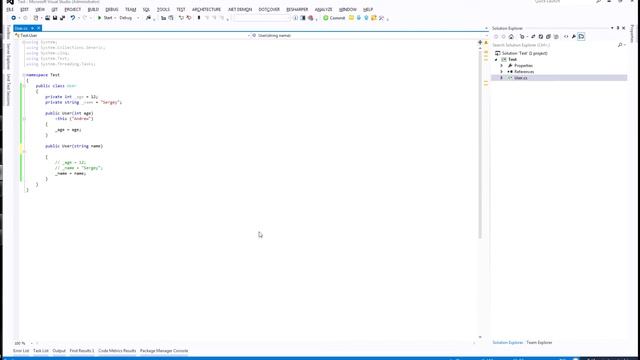Toggle Preview Selected Items in Solution Explorer
This screenshot has height=360, width=640.
tap(581, 37)
